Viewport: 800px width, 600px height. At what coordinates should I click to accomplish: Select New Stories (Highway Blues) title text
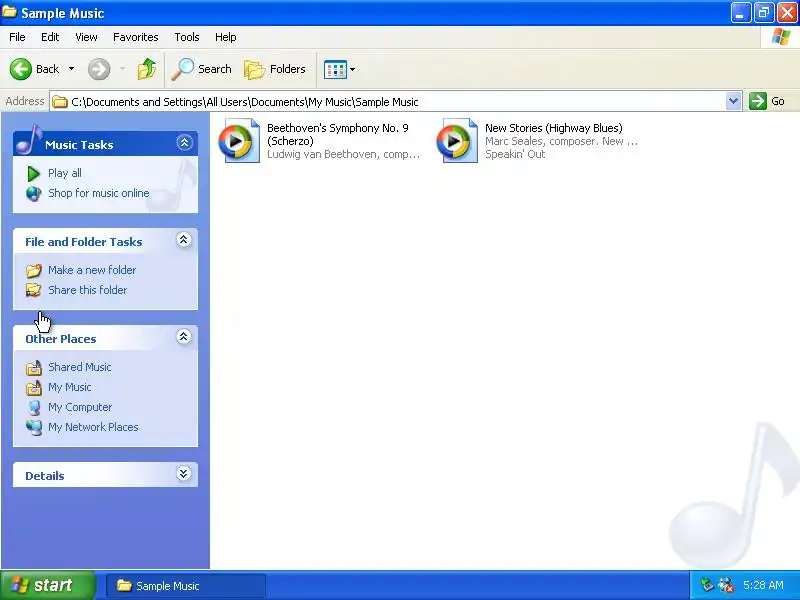pos(554,128)
